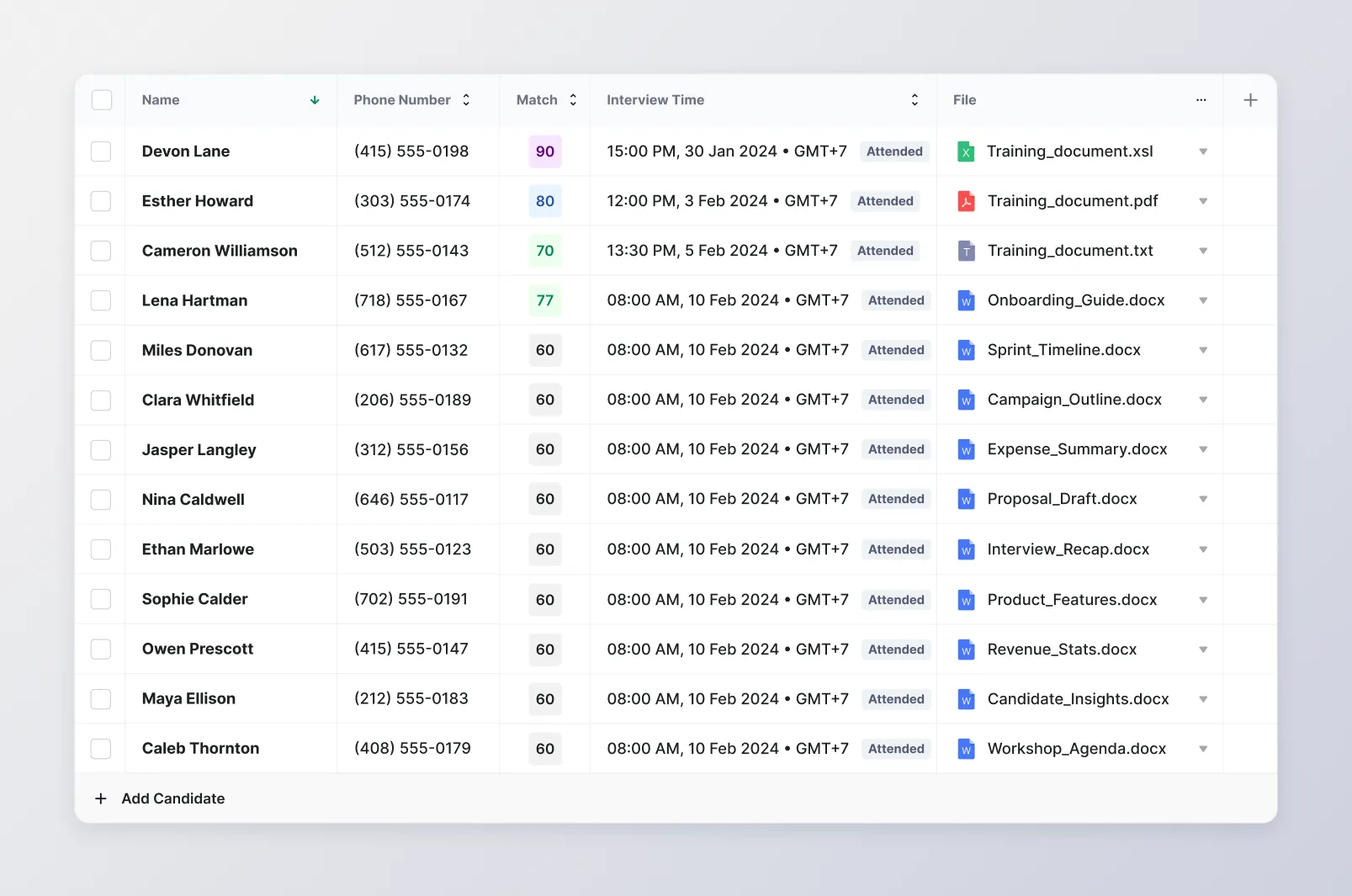The image size is (1352, 896).
Task: Sort by Name using the green arrow
Action: (x=315, y=100)
